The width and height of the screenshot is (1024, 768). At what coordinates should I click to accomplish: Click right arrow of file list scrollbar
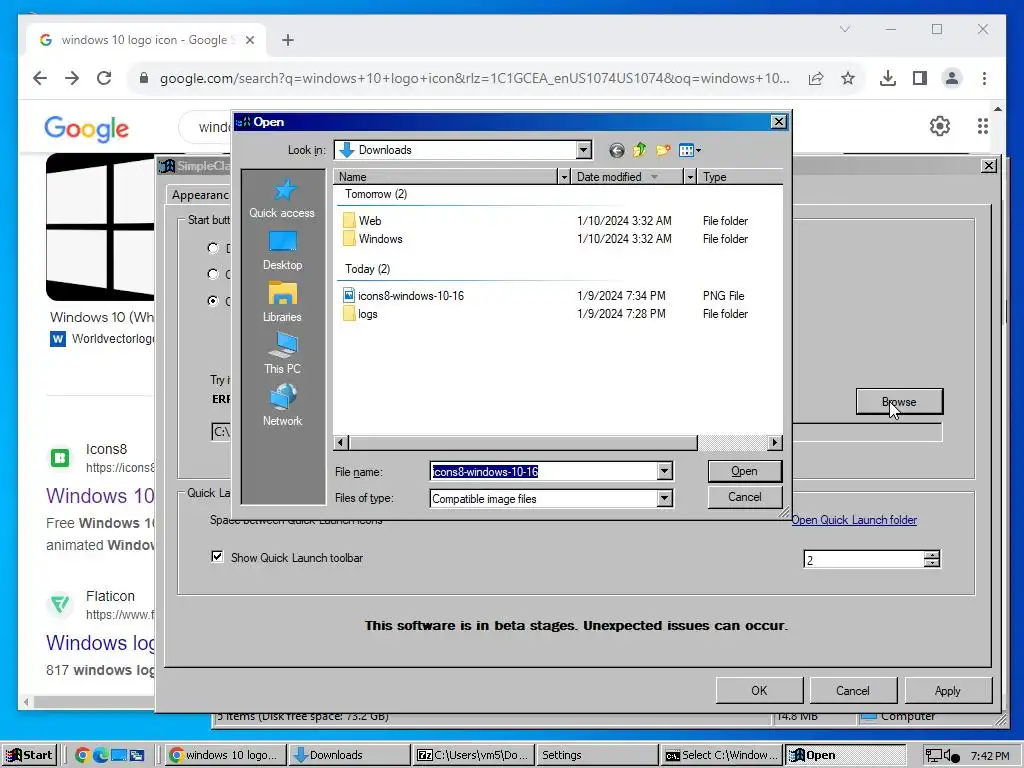pos(775,443)
